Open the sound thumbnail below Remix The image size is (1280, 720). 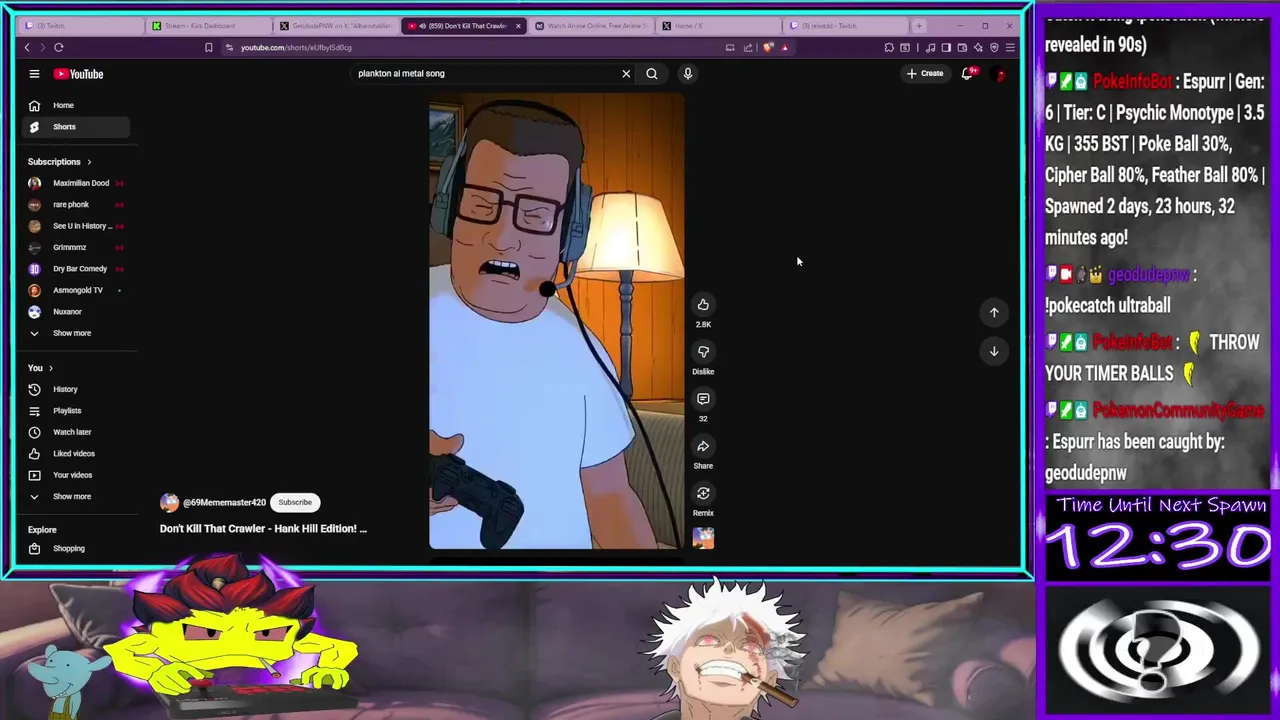pos(703,539)
